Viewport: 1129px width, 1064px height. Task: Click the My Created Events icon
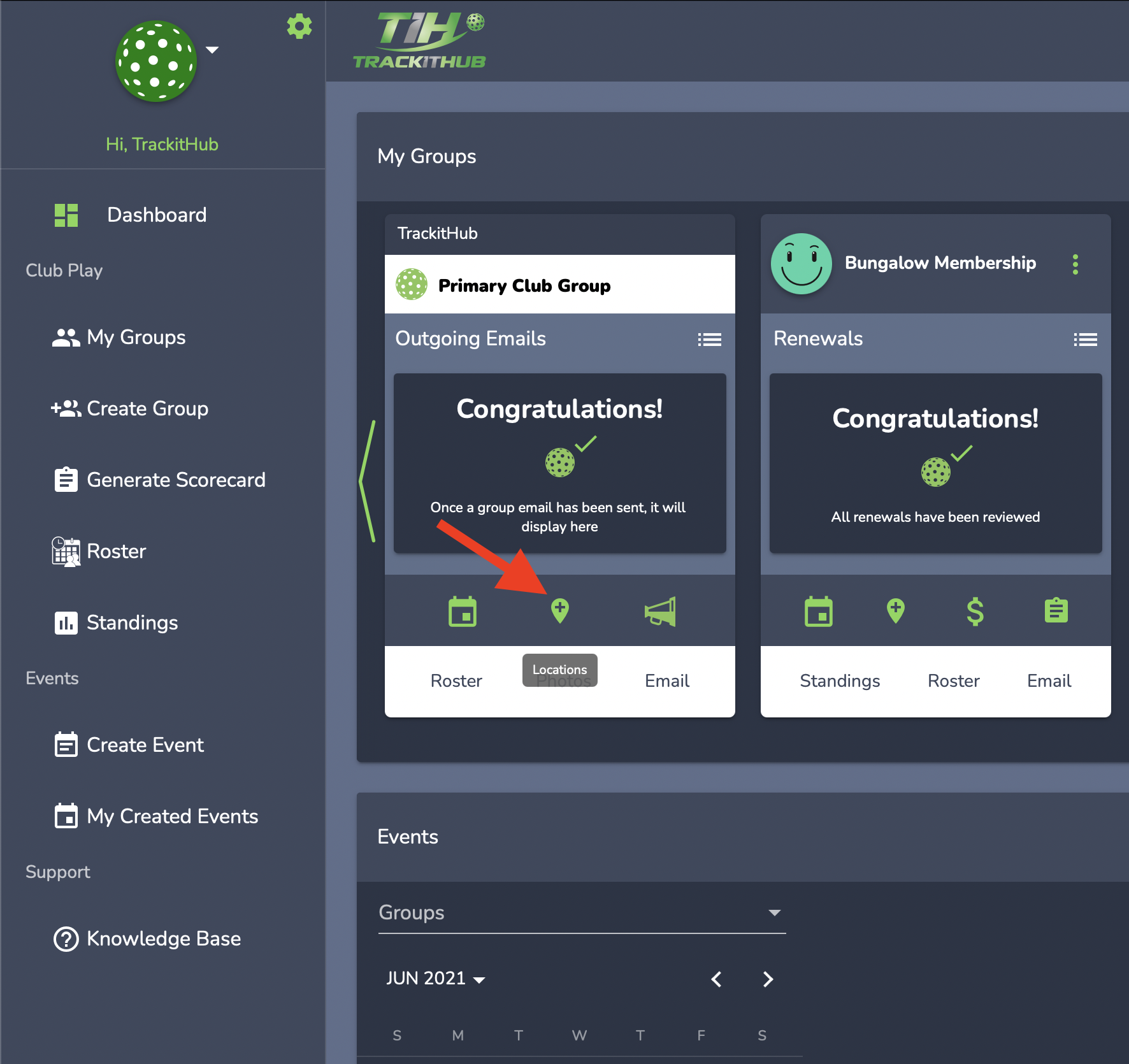[66, 816]
